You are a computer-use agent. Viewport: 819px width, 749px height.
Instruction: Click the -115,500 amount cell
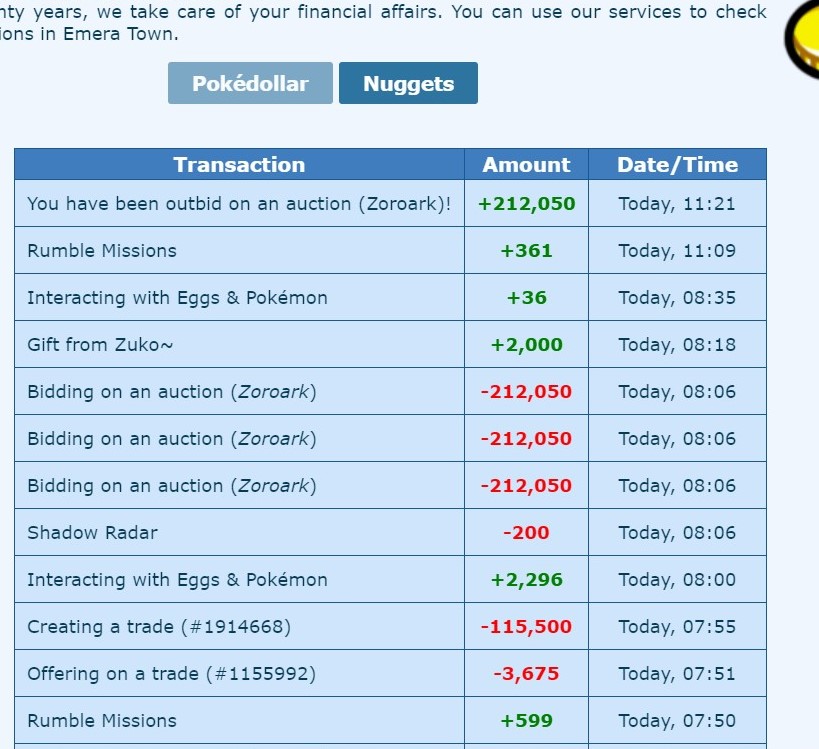coord(526,626)
